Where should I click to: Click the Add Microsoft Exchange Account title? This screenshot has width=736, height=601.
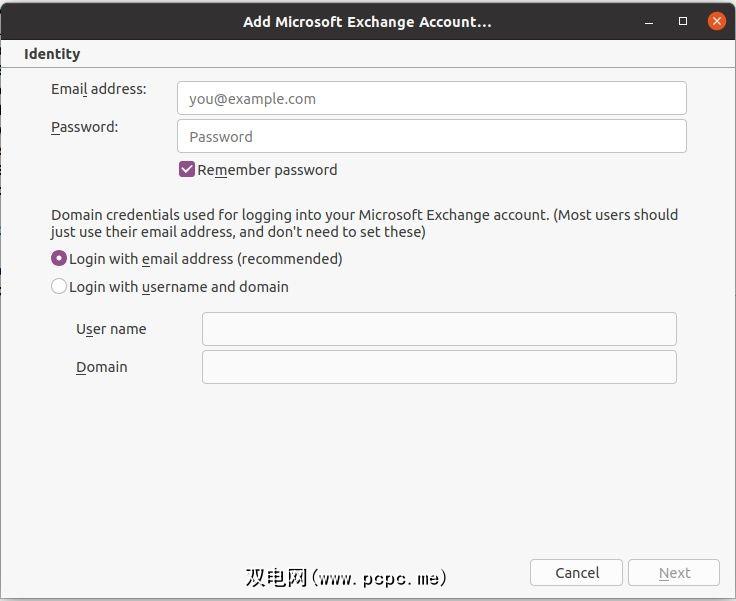pyautogui.click(x=367, y=22)
